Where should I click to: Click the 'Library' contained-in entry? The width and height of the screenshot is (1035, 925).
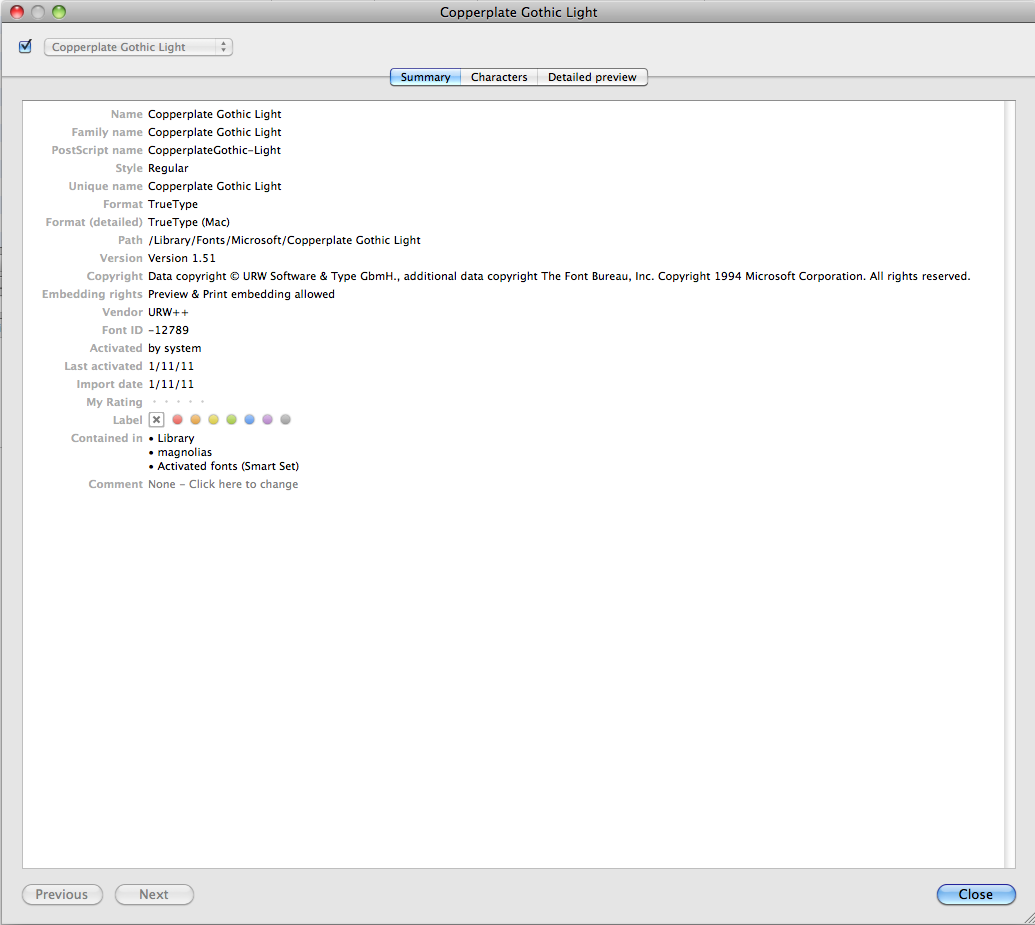tap(176, 438)
